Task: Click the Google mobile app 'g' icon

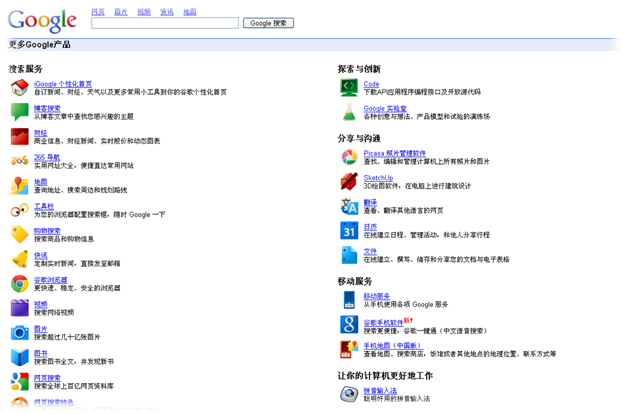Action: coord(349,324)
